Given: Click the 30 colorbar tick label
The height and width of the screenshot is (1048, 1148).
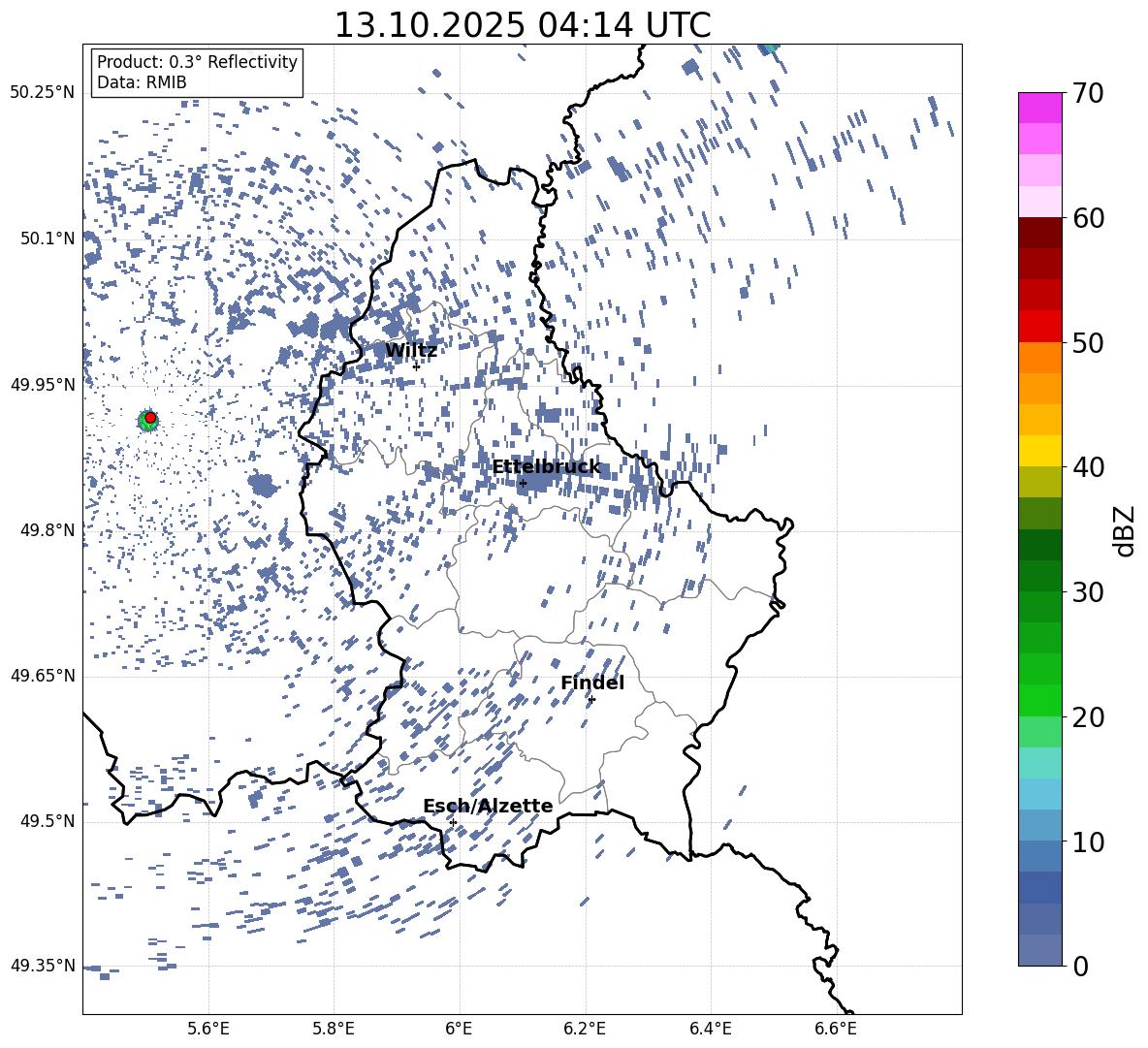Looking at the screenshot, I should (x=1088, y=592).
